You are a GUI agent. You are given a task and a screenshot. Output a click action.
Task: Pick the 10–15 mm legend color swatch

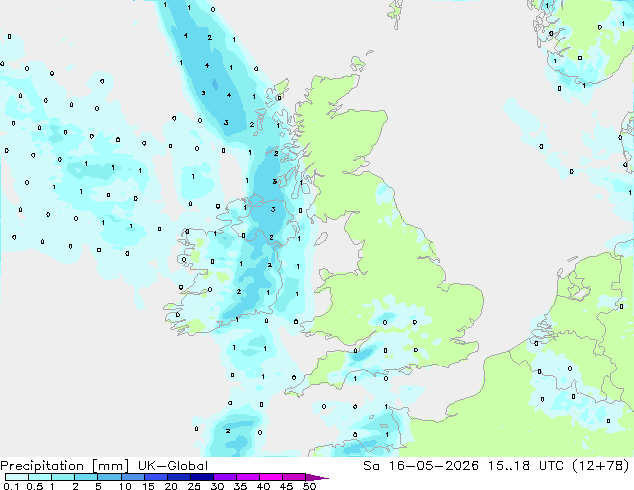pyautogui.click(x=133, y=477)
